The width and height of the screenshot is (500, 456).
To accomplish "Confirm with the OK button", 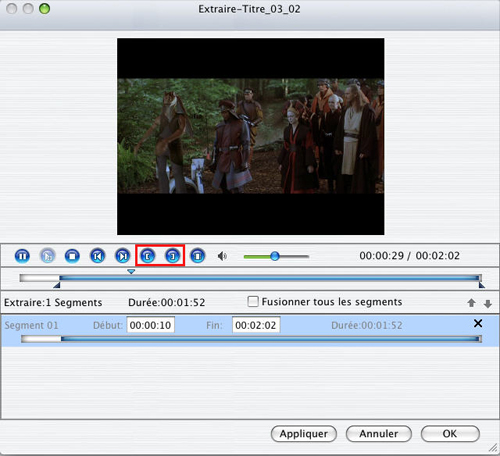I will tap(450, 434).
